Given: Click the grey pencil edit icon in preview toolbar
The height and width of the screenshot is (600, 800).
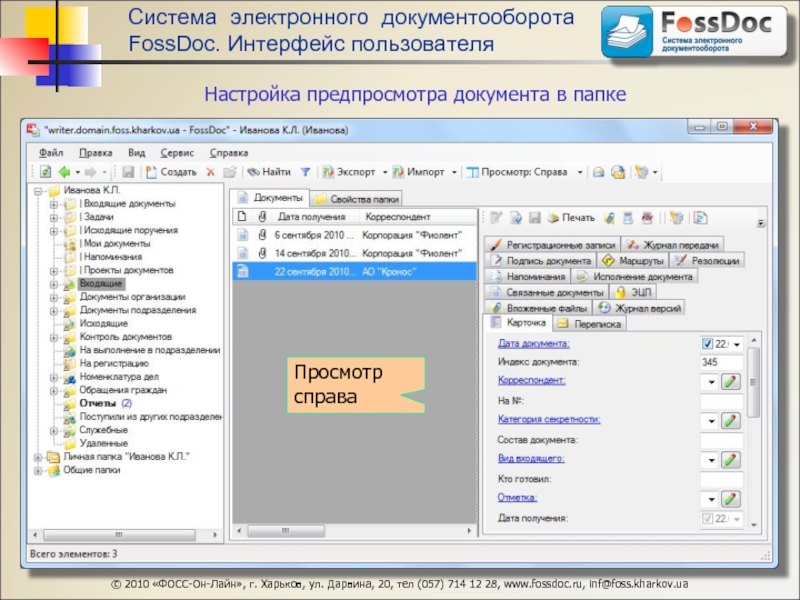Looking at the screenshot, I should point(496,218).
